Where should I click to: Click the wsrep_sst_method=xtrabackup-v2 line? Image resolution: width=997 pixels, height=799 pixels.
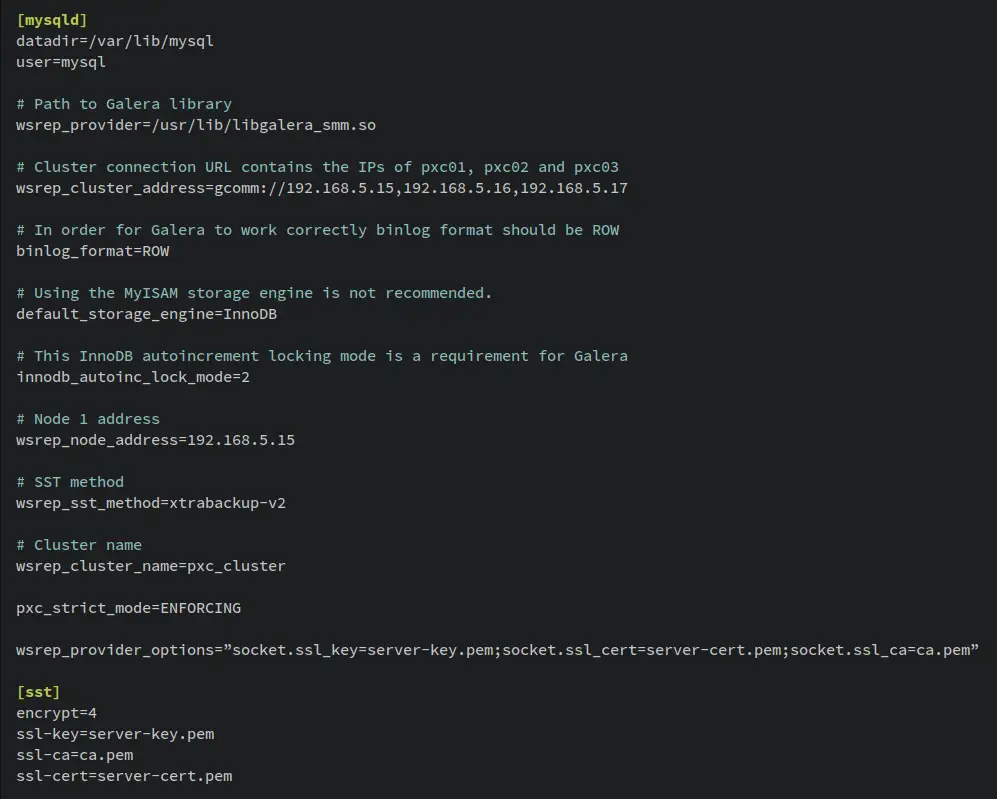[x=151, y=503]
